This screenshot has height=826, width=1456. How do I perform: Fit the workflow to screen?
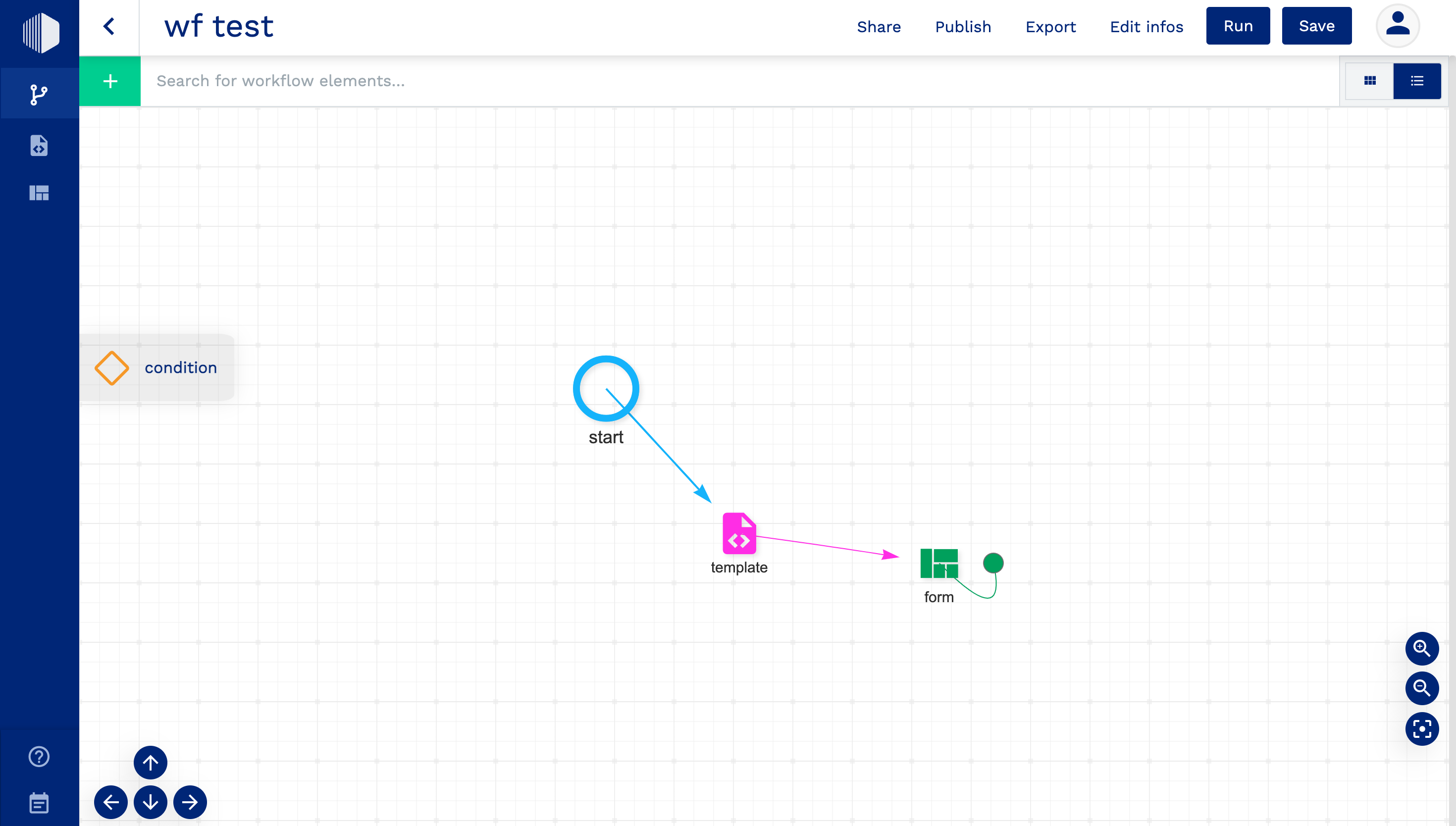(1421, 728)
